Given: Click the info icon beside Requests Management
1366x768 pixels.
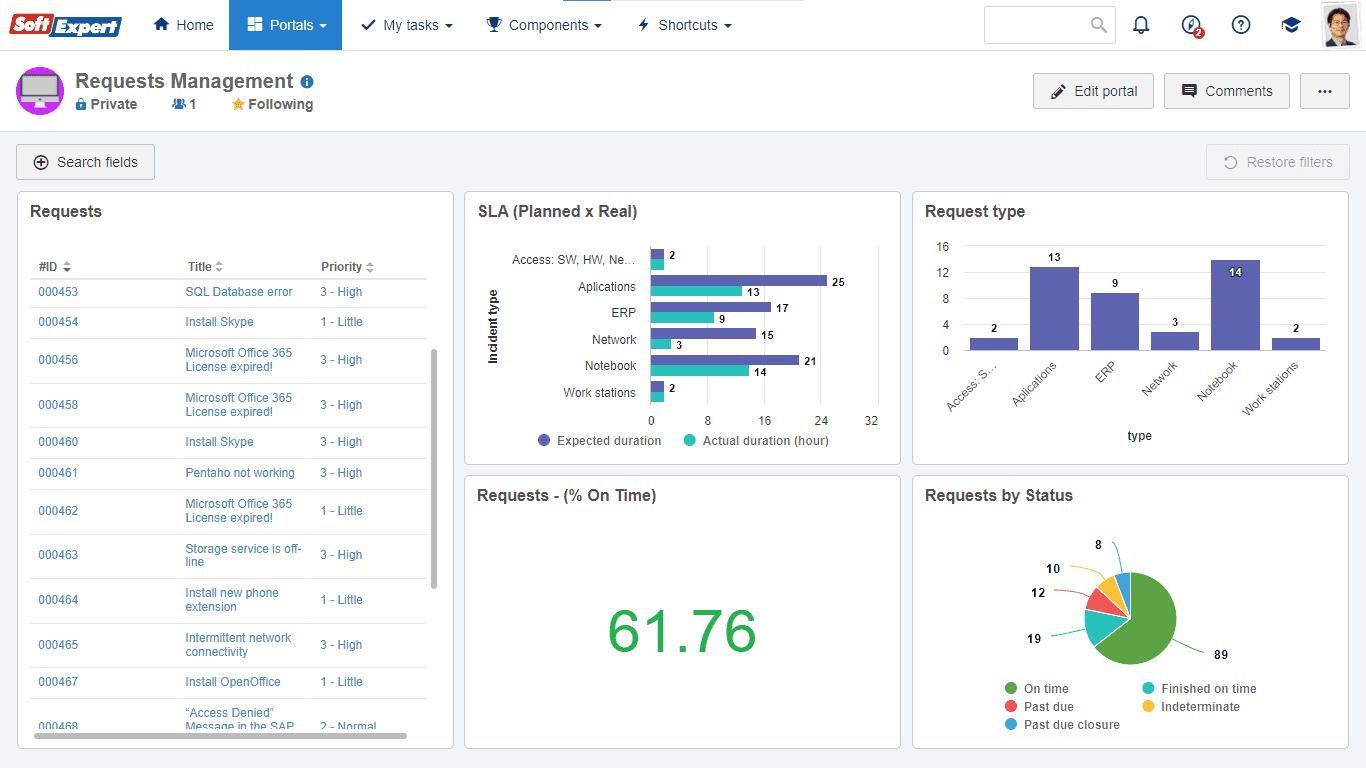Looking at the screenshot, I should [x=307, y=82].
